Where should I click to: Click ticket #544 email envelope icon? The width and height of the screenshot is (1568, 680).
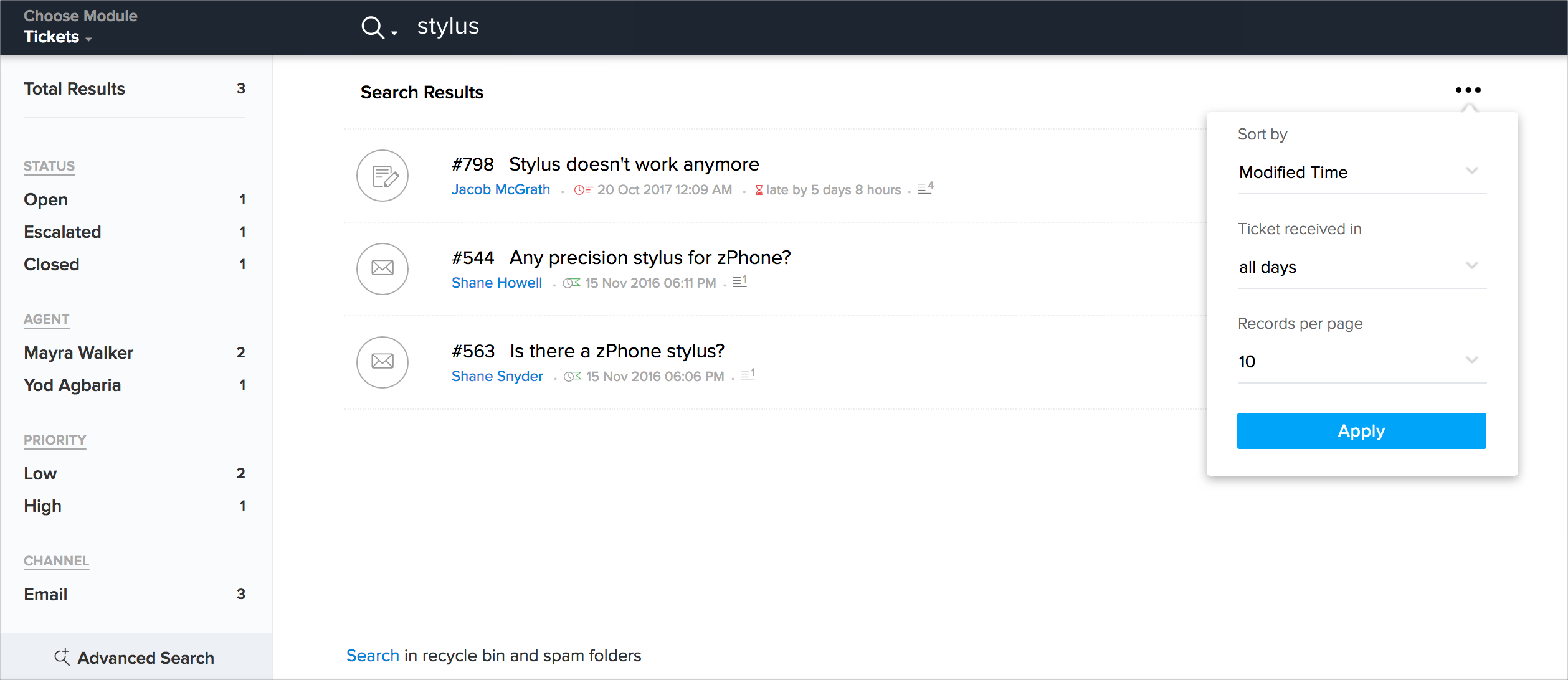pos(382,268)
